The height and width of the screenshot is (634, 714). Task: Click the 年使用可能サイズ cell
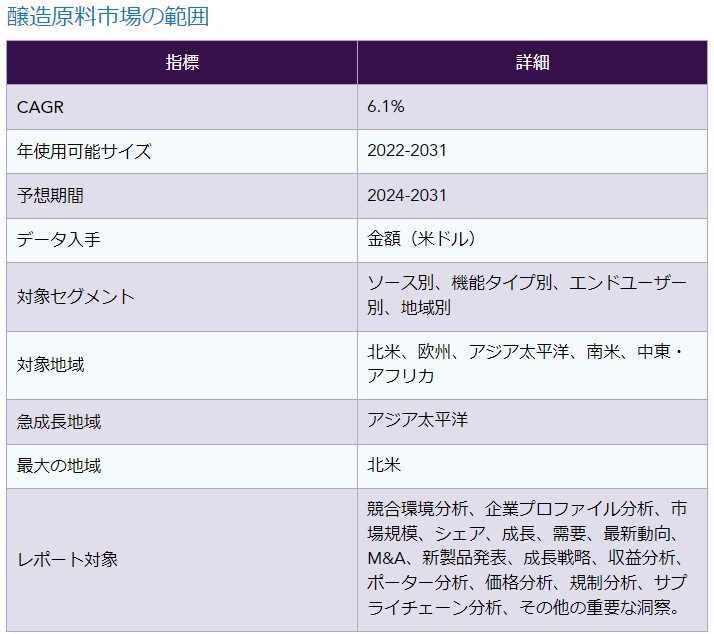182,151
